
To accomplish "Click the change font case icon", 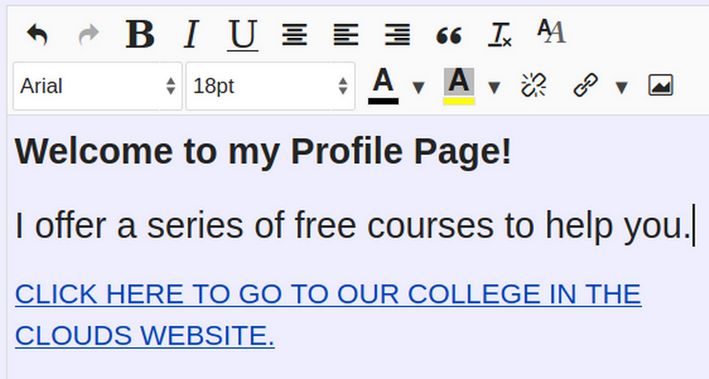I will click(551, 32).
